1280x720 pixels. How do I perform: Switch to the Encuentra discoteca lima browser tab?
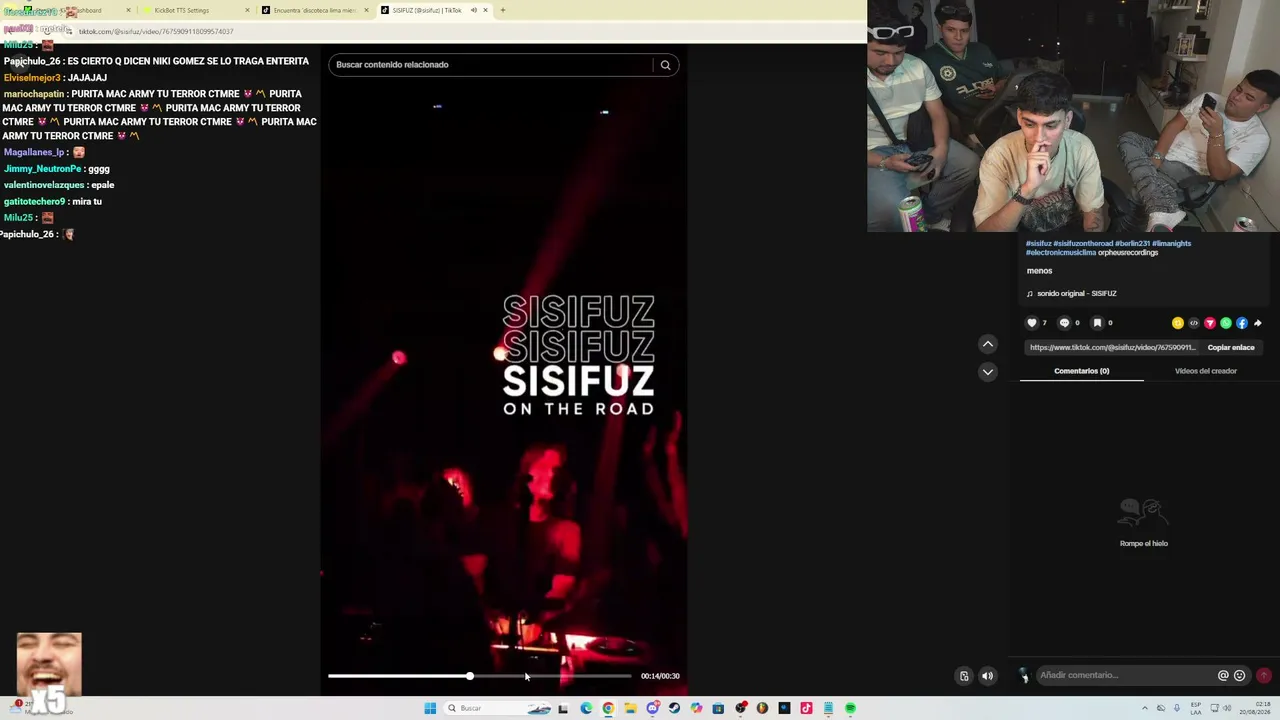316,10
